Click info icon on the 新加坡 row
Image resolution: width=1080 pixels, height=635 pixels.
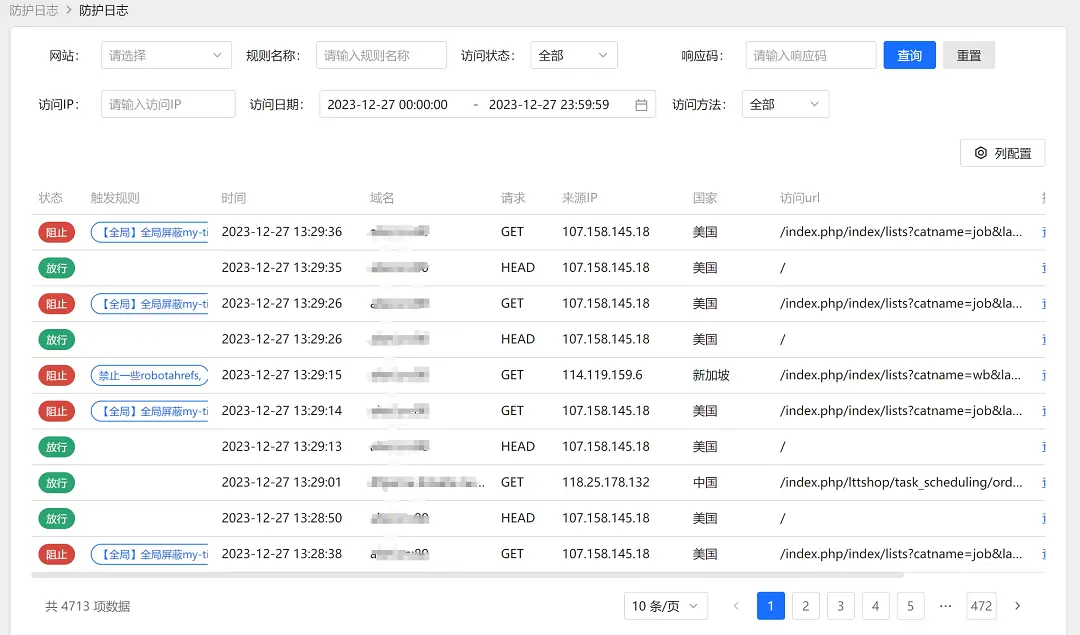click(x=1043, y=375)
